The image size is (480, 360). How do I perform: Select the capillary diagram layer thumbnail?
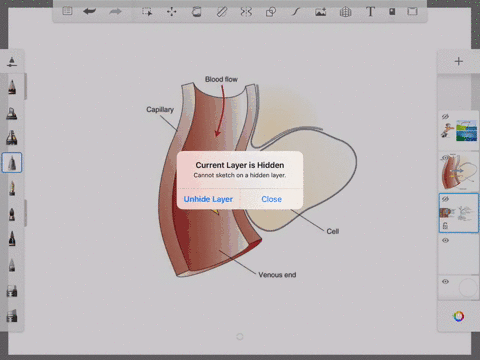(x=459, y=172)
